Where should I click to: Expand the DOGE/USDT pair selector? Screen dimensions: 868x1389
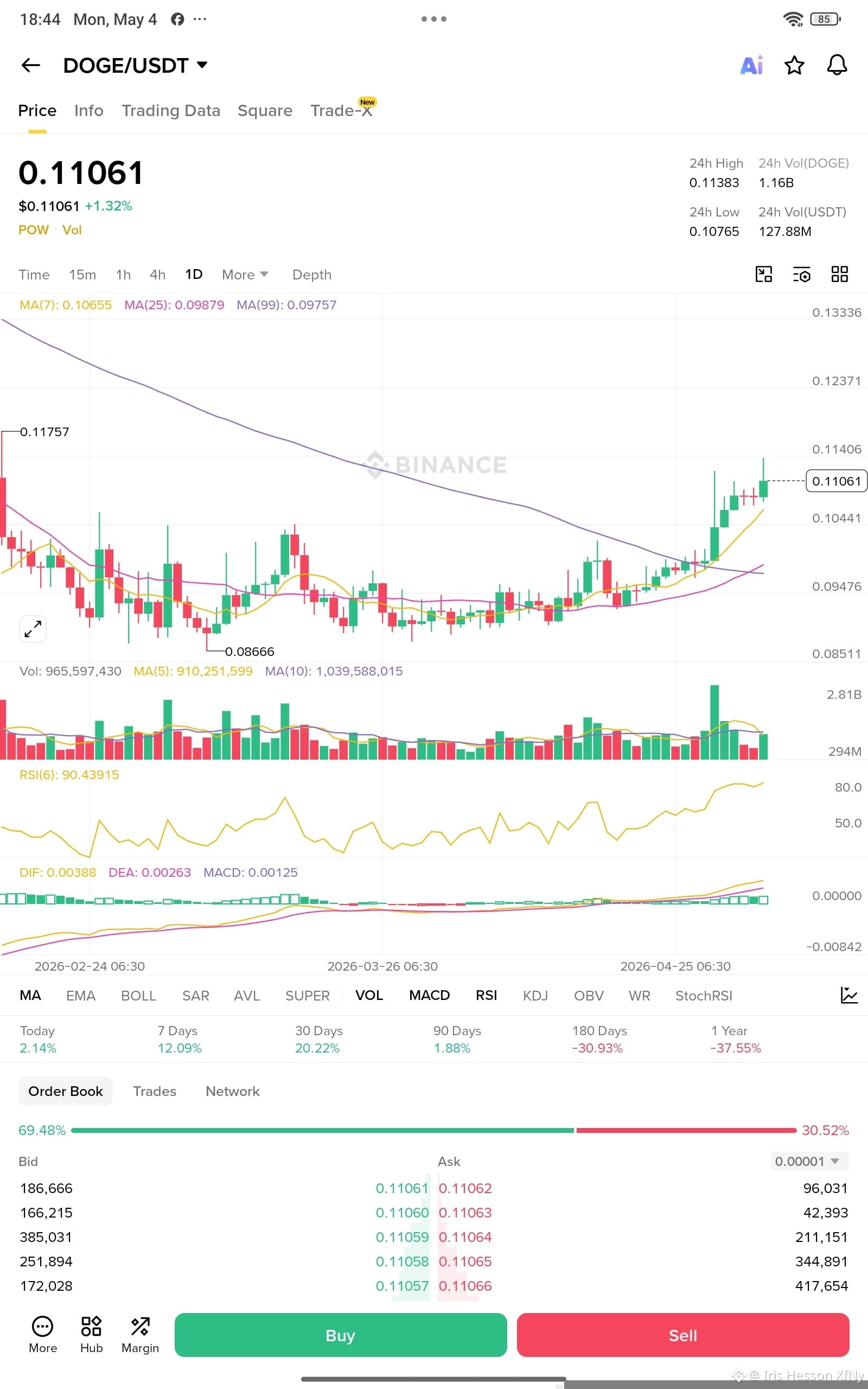tap(136, 66)
